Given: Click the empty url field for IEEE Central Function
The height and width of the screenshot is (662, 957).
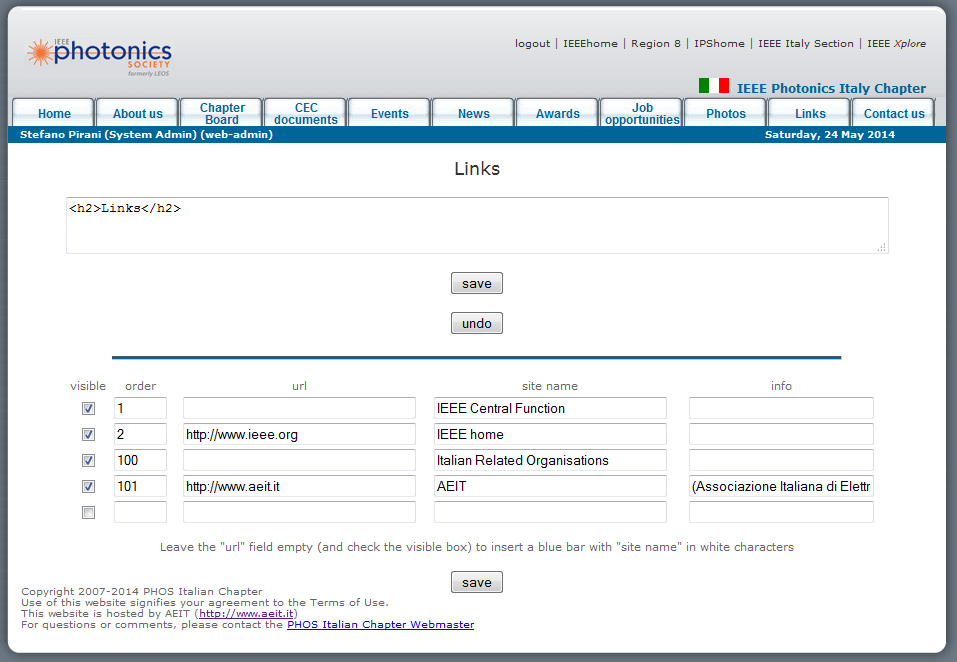Looking at the screenshot, I should (299, 408).
